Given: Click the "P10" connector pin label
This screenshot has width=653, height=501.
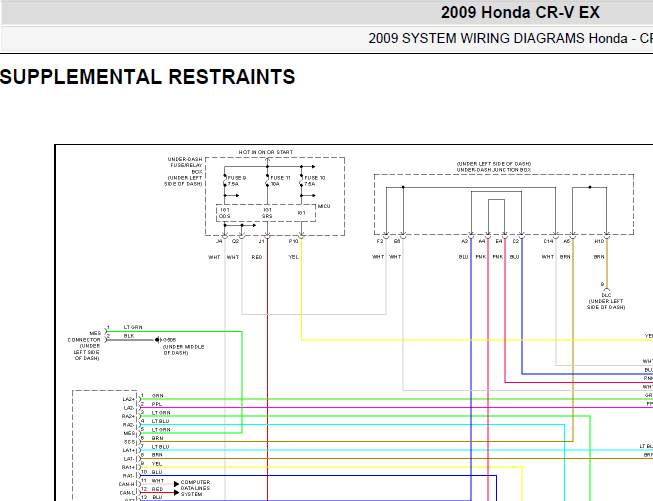Looking at the screenshot, I should [294, 242].
